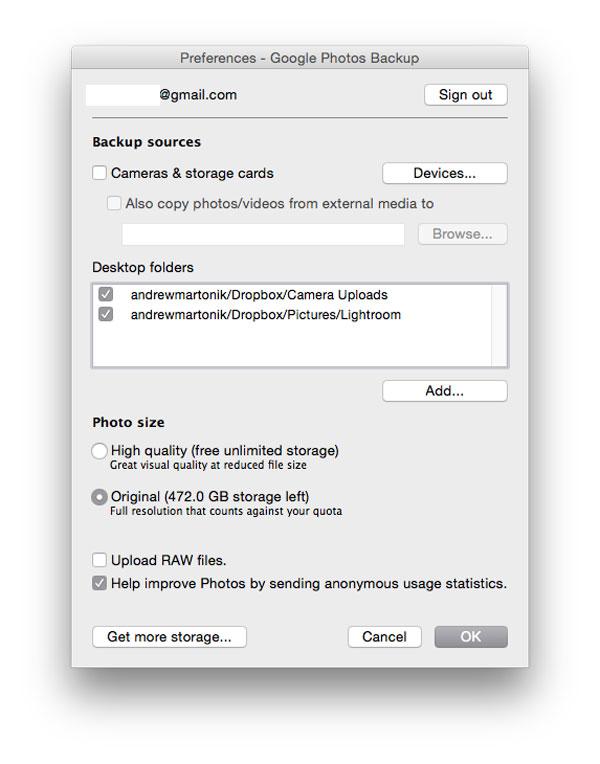600x764 pixels.
Task: Enable Cameras & storage cards backup
Action: click(x=99, y=173)
